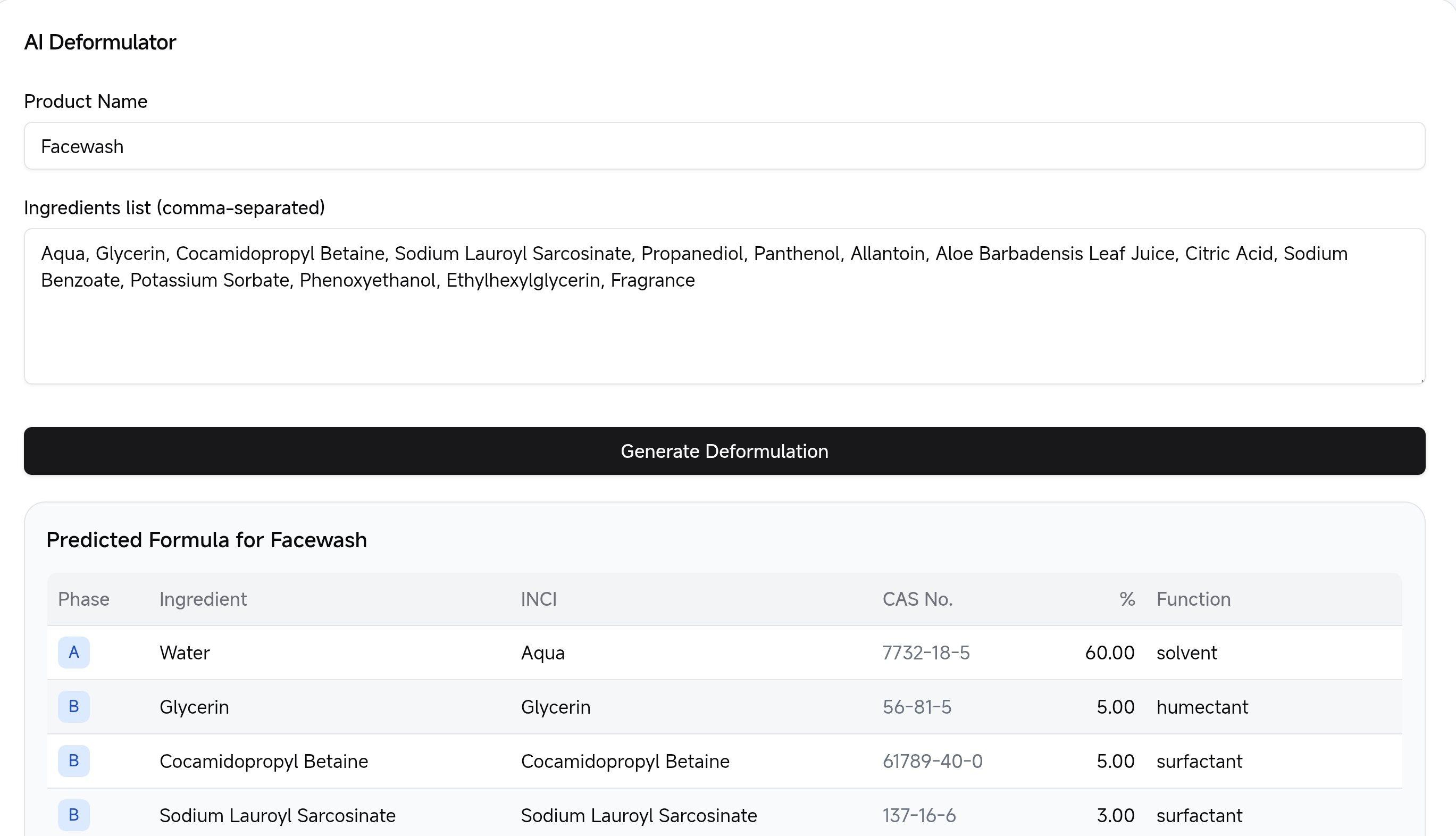Select the Phase A badge for Water
Screen dimensions: 1456x836
point(73,653)
